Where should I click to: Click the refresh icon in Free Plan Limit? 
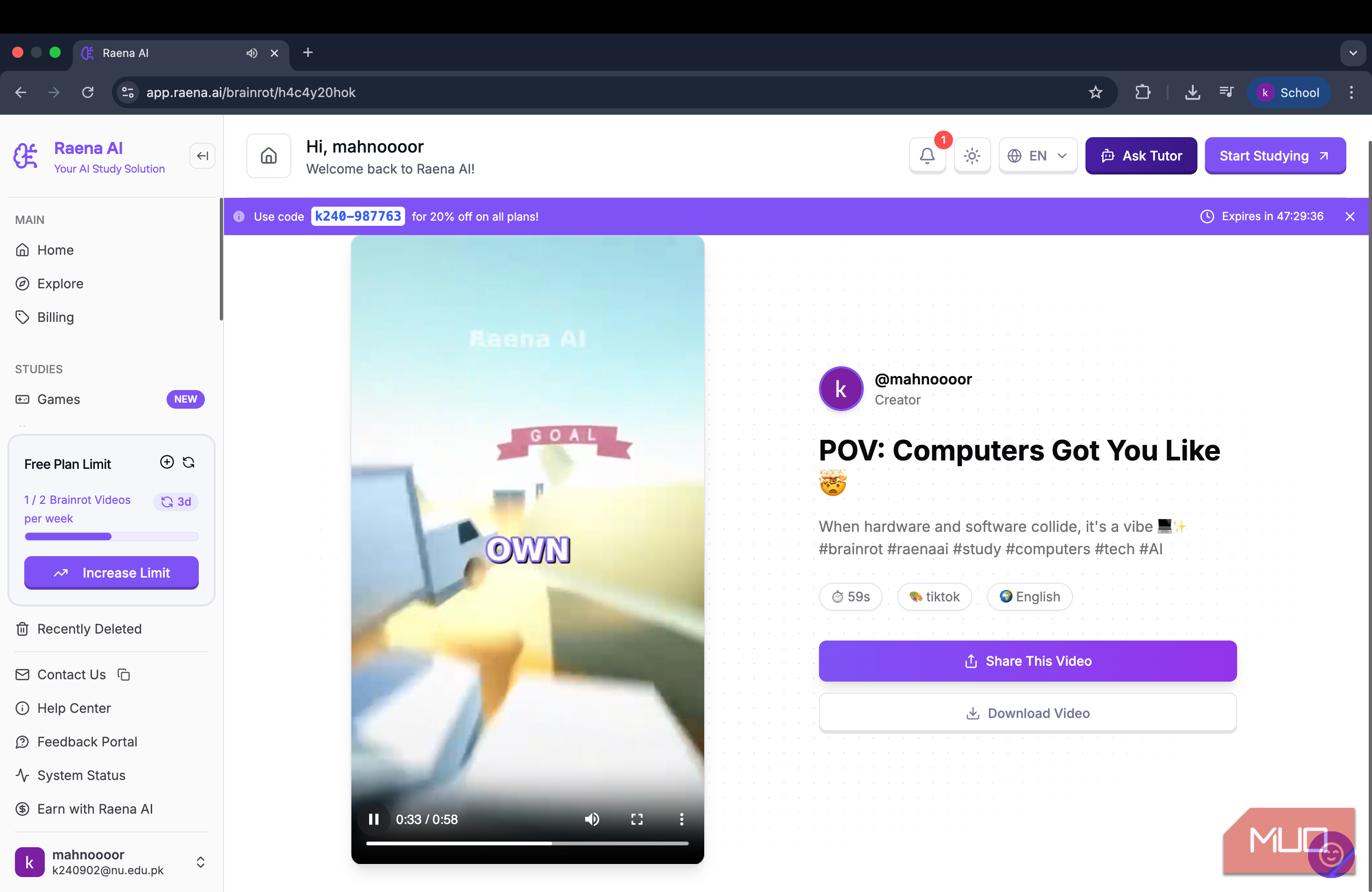(189, 462)
